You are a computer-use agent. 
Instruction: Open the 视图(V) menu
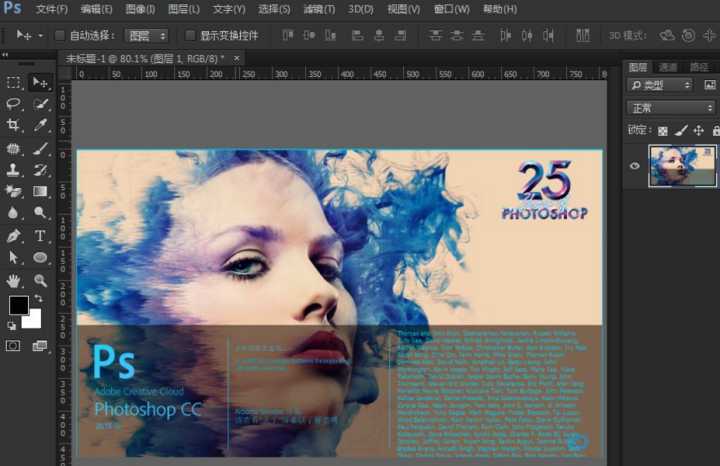pyautogui.click(x=404, y=9)
